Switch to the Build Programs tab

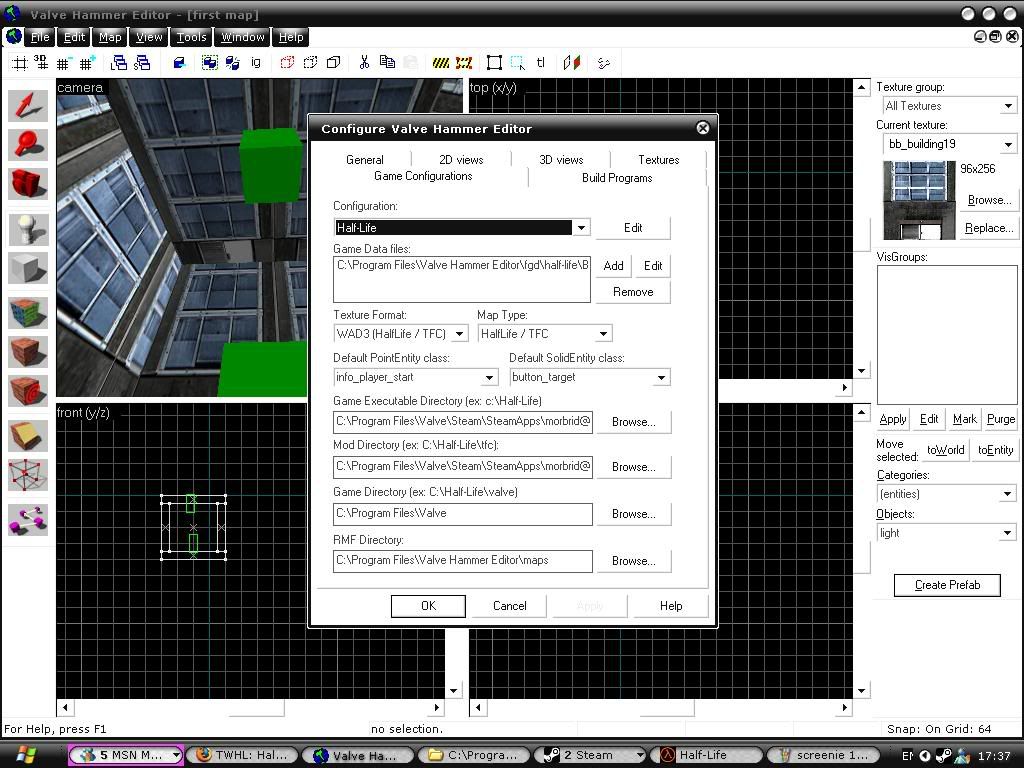(x=617, y=178)
